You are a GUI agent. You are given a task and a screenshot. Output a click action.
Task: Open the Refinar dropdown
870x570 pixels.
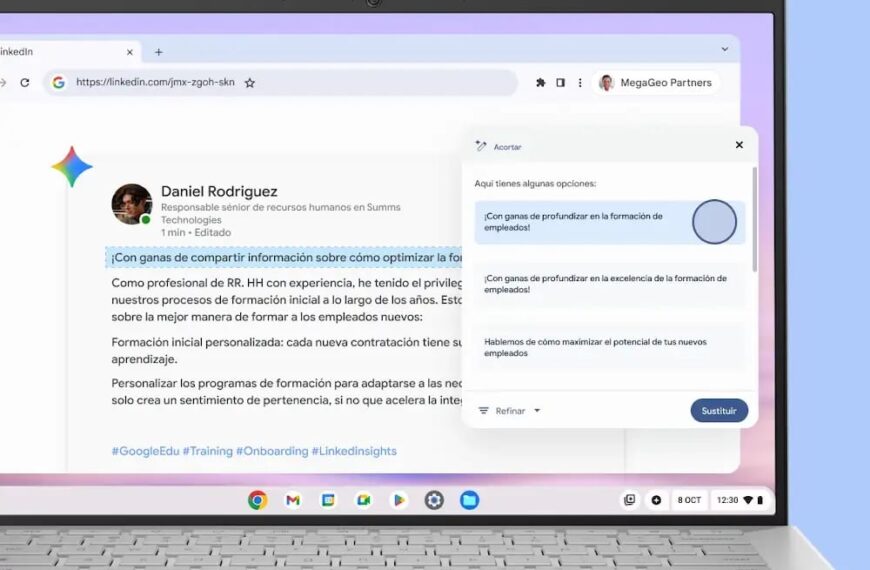509,411
